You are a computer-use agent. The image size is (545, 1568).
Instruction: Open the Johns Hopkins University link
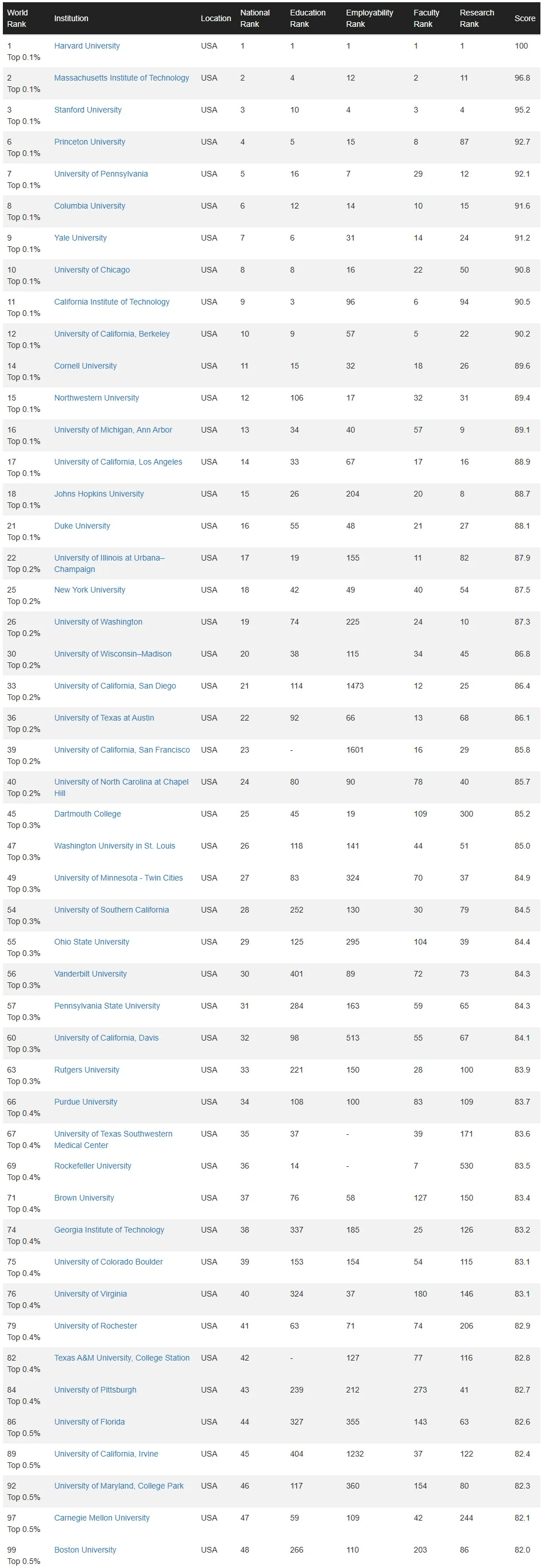[98, 494]
